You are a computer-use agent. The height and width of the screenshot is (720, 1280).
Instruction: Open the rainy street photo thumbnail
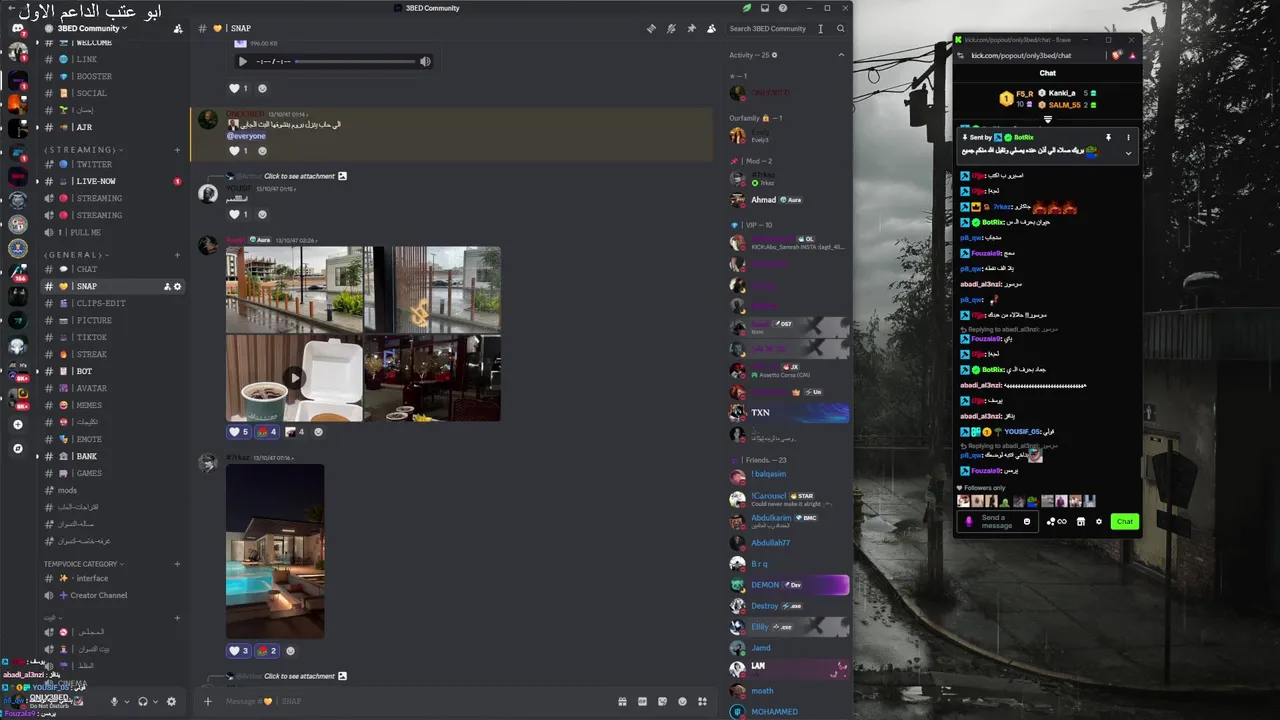294,289
